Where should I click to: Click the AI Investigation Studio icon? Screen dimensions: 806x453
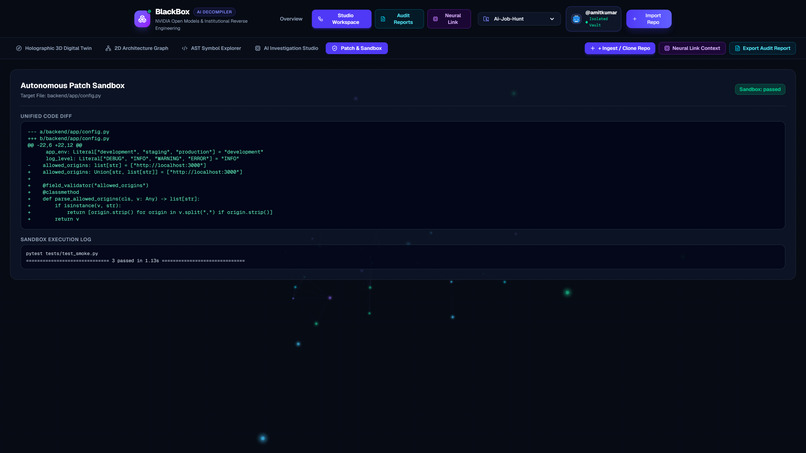[x=258, y=48]
